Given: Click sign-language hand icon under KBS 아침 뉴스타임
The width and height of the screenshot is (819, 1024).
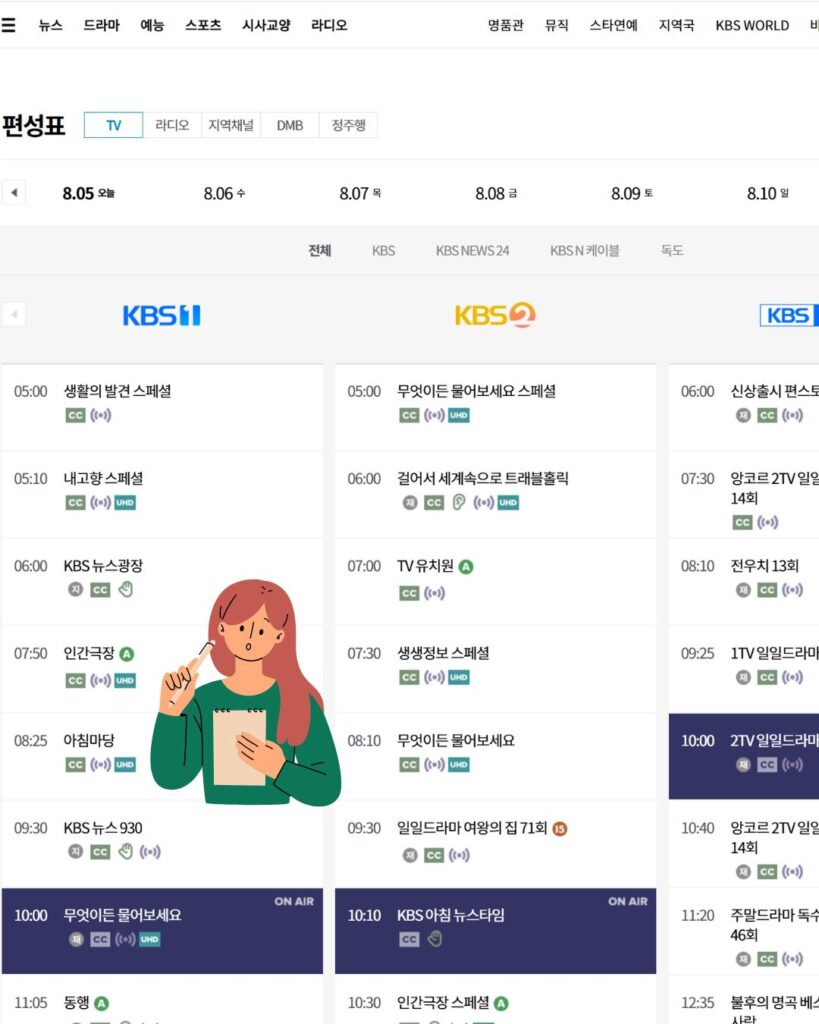Looking at the screenshot, I should [x=435, y=939].
